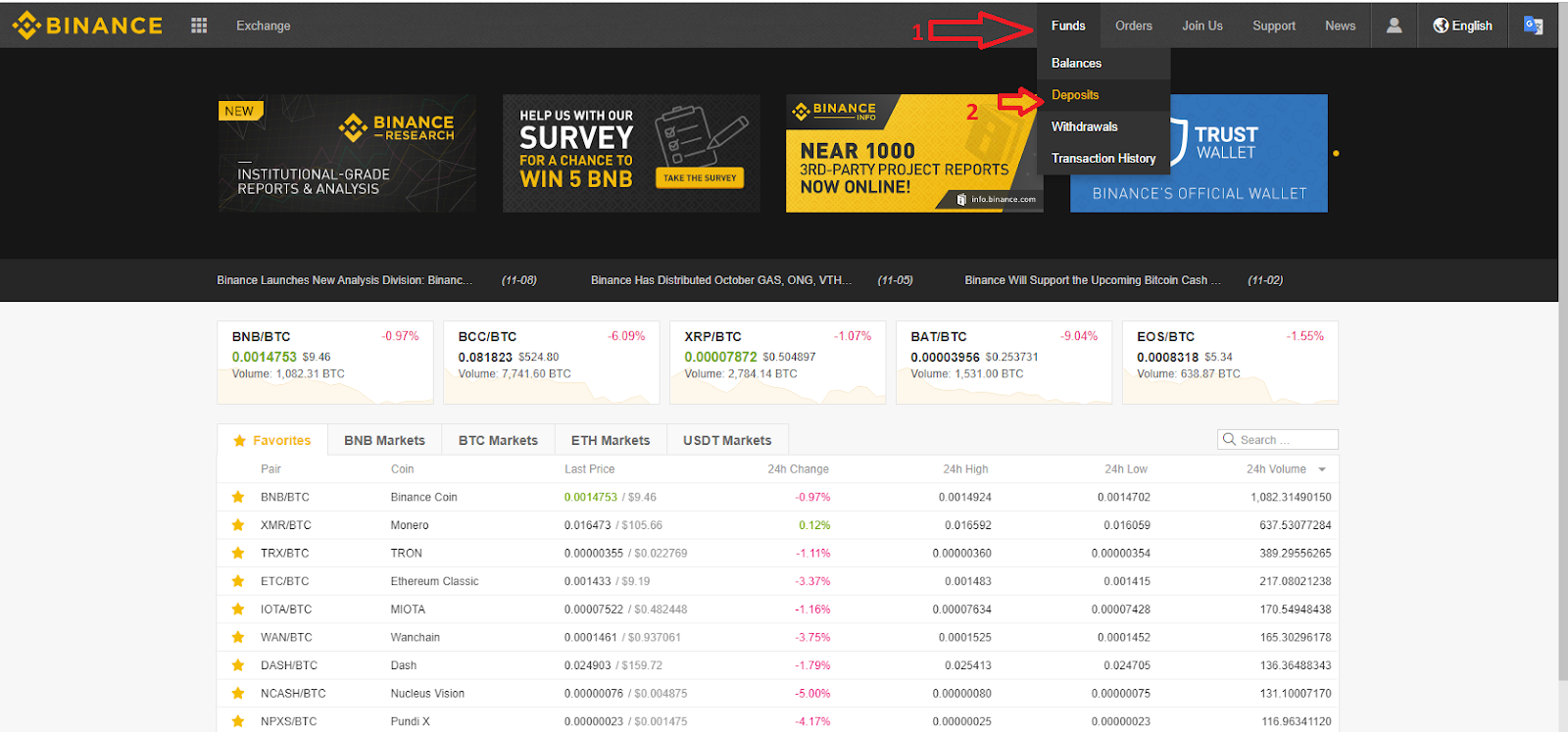Click the Binance logo
Viewport: 1568px width, 732px height.
pos(87,25)
